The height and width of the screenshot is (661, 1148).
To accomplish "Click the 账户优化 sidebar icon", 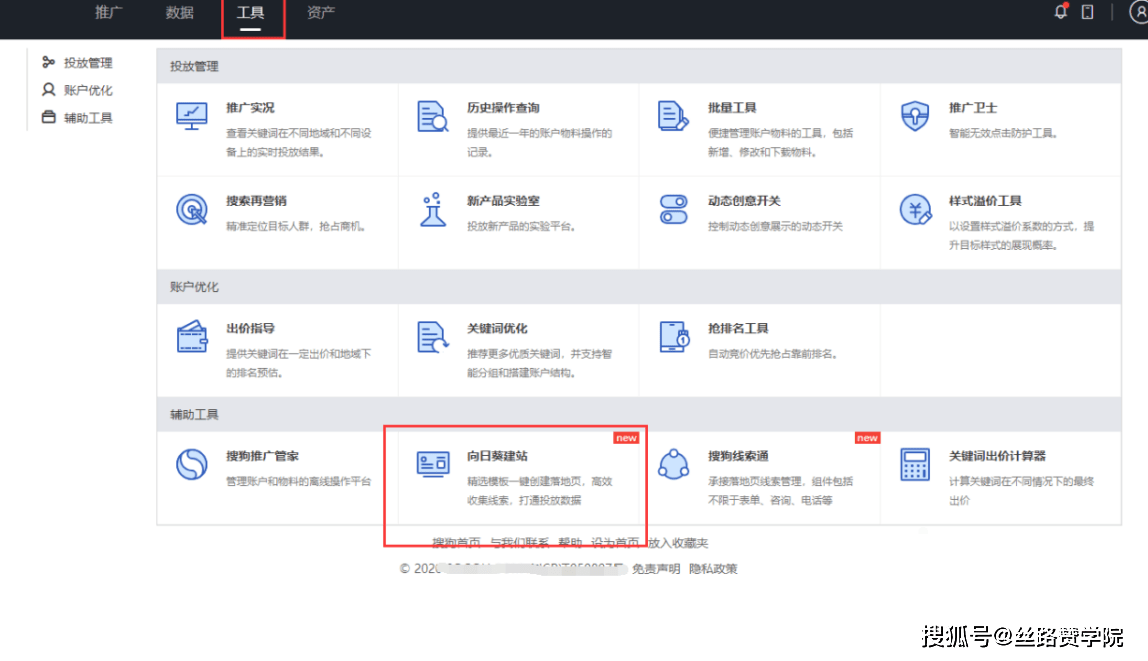I will [x=48, y=89].
